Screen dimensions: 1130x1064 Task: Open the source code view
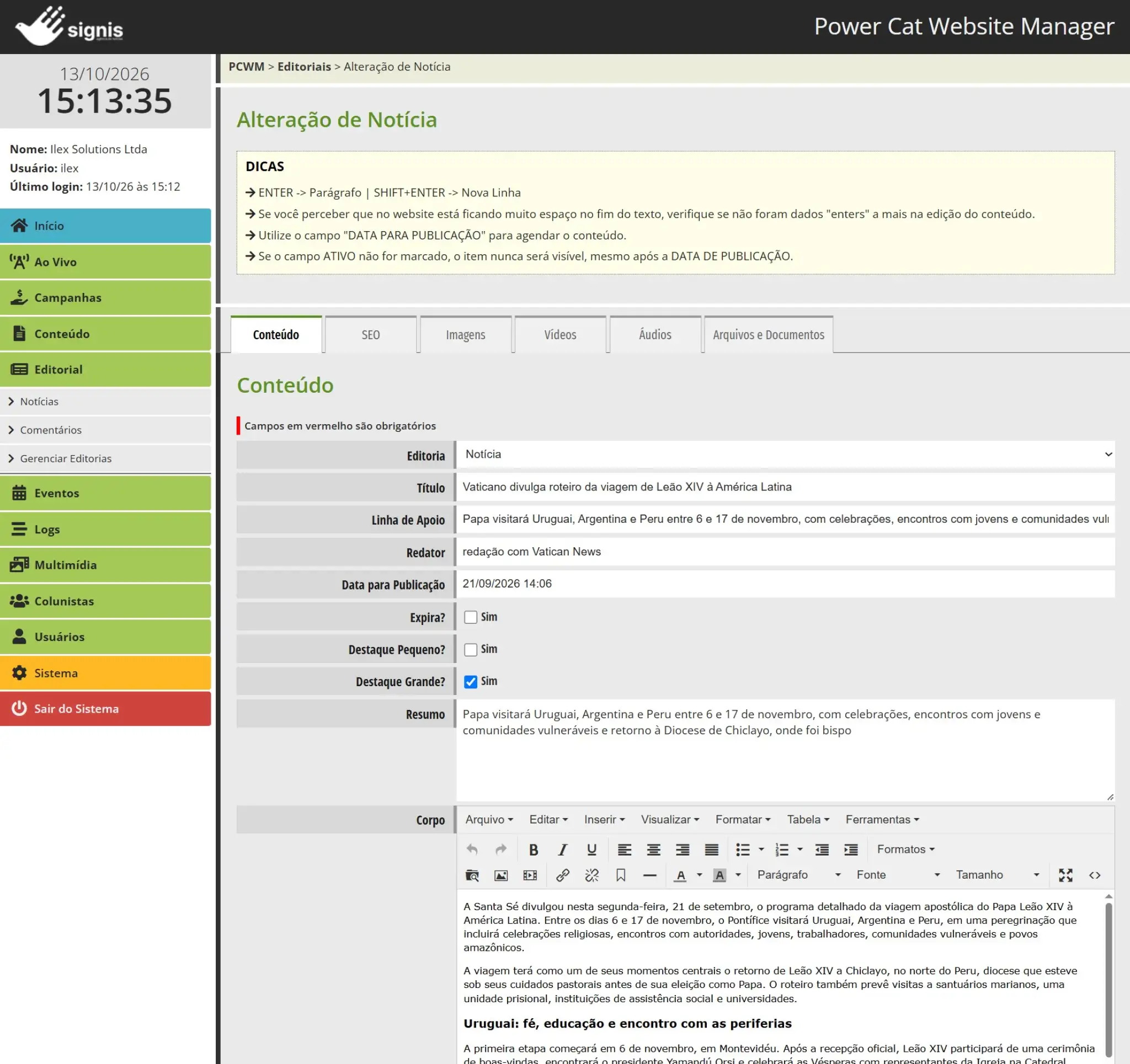pos(1095,875)
